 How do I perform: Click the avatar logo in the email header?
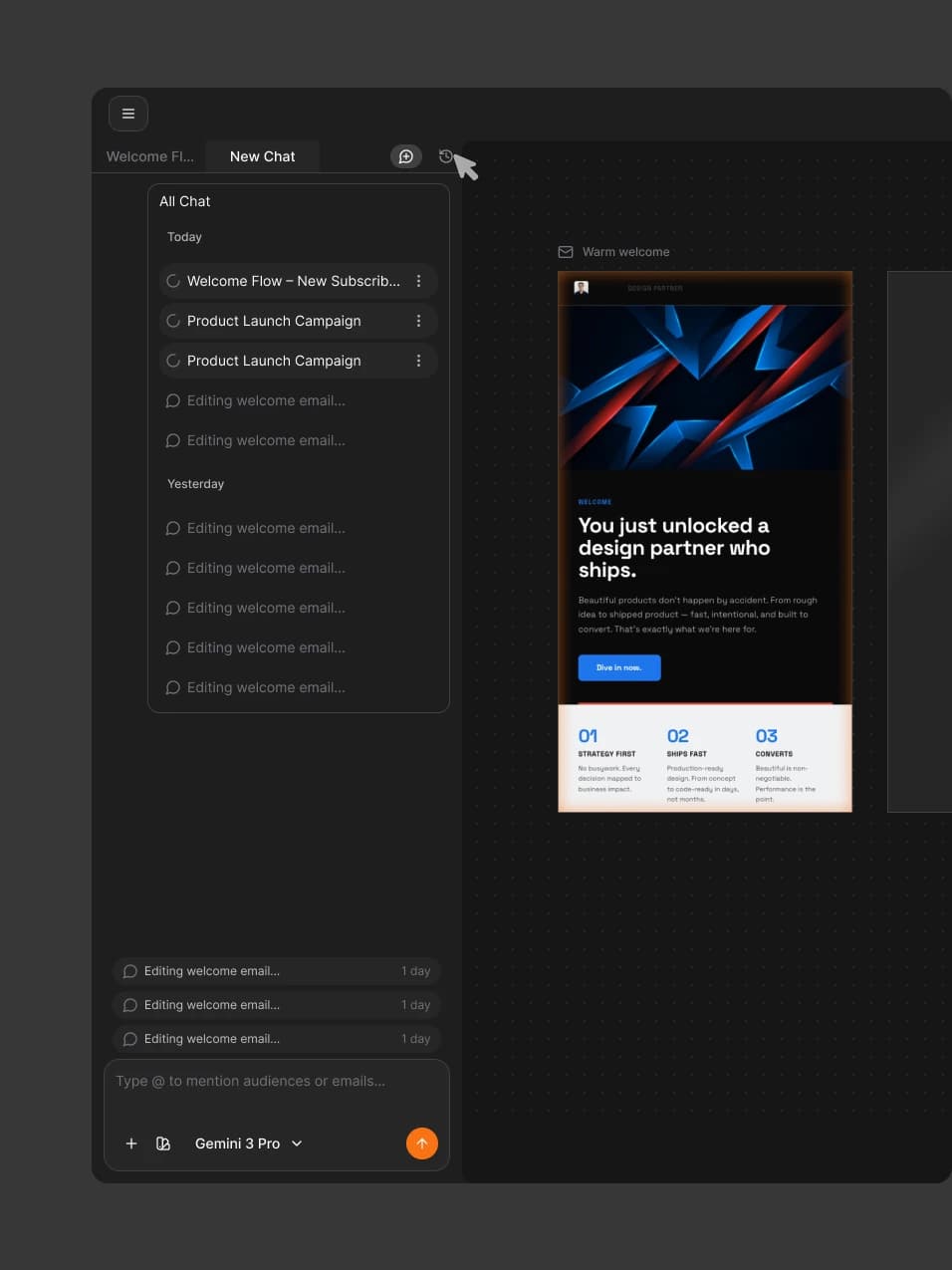[582, 288]
